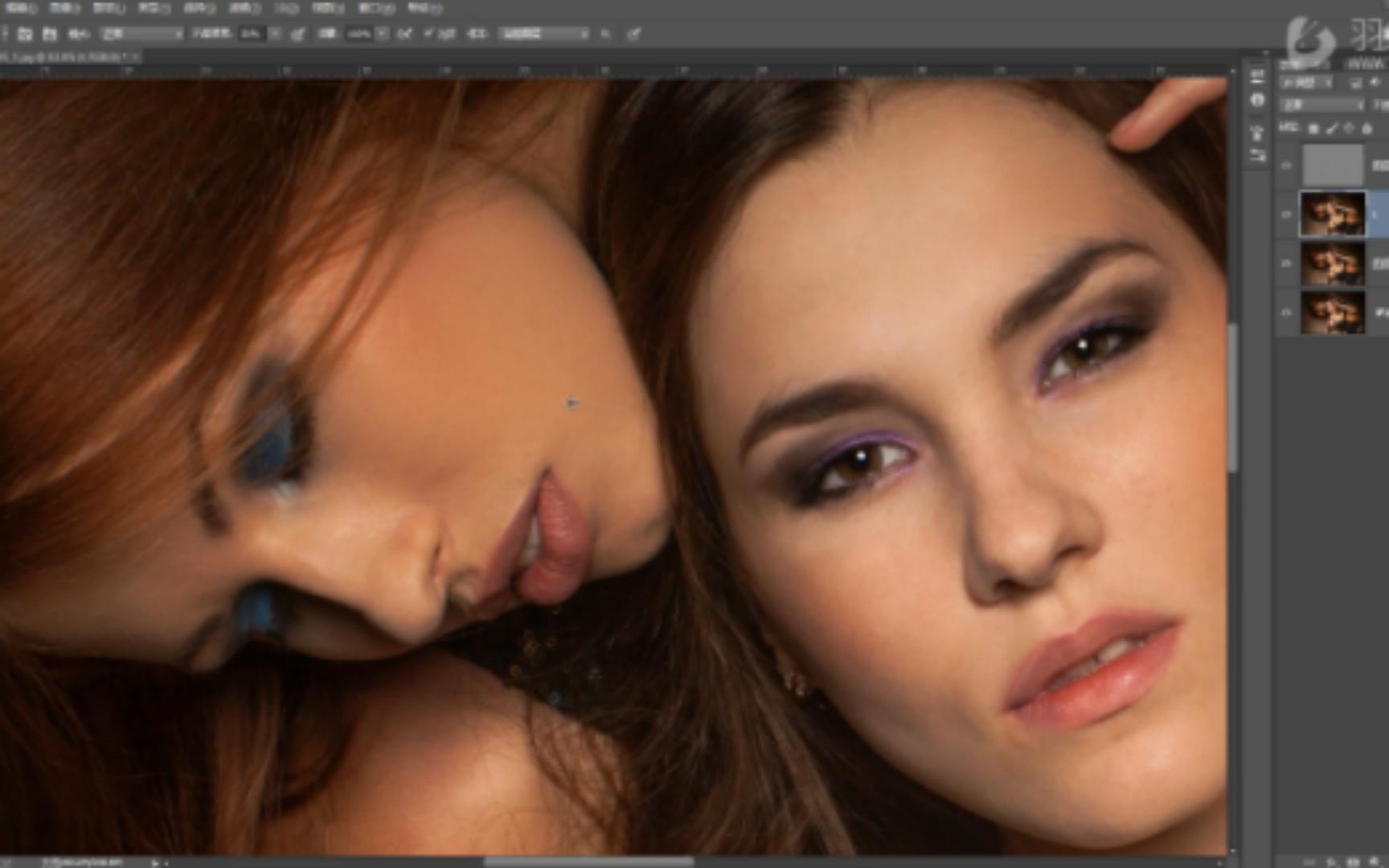Select the highlighted second layer thumbnail
Image resolution: width=1389 pixels, height=868 pixels.
click(1333, 214)
